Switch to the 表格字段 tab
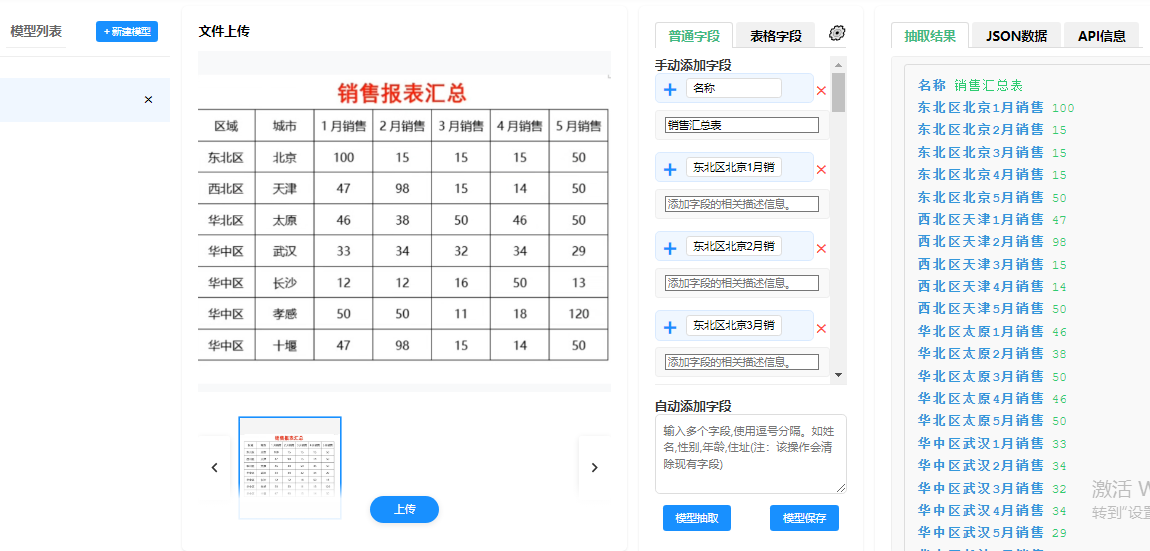The image size is (1150, 551). pyautogui.click(x=775, y=36)
